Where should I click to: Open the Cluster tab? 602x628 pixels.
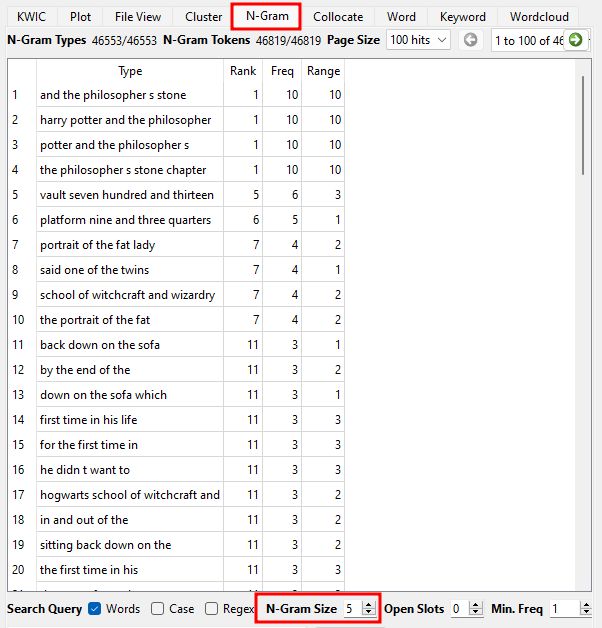203,17
